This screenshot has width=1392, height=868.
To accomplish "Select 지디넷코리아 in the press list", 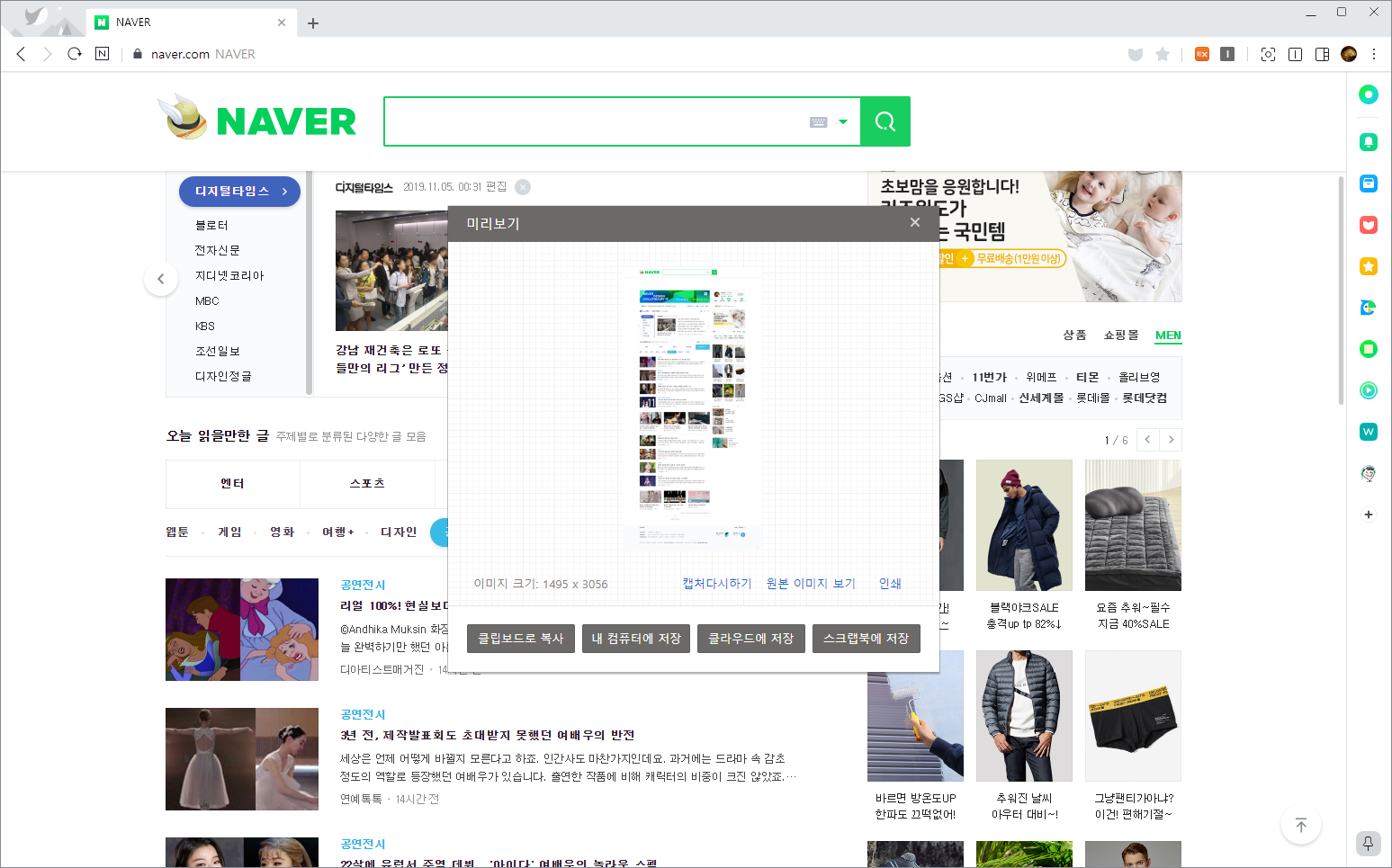I will pyautogui.click(x=229, y=275).
